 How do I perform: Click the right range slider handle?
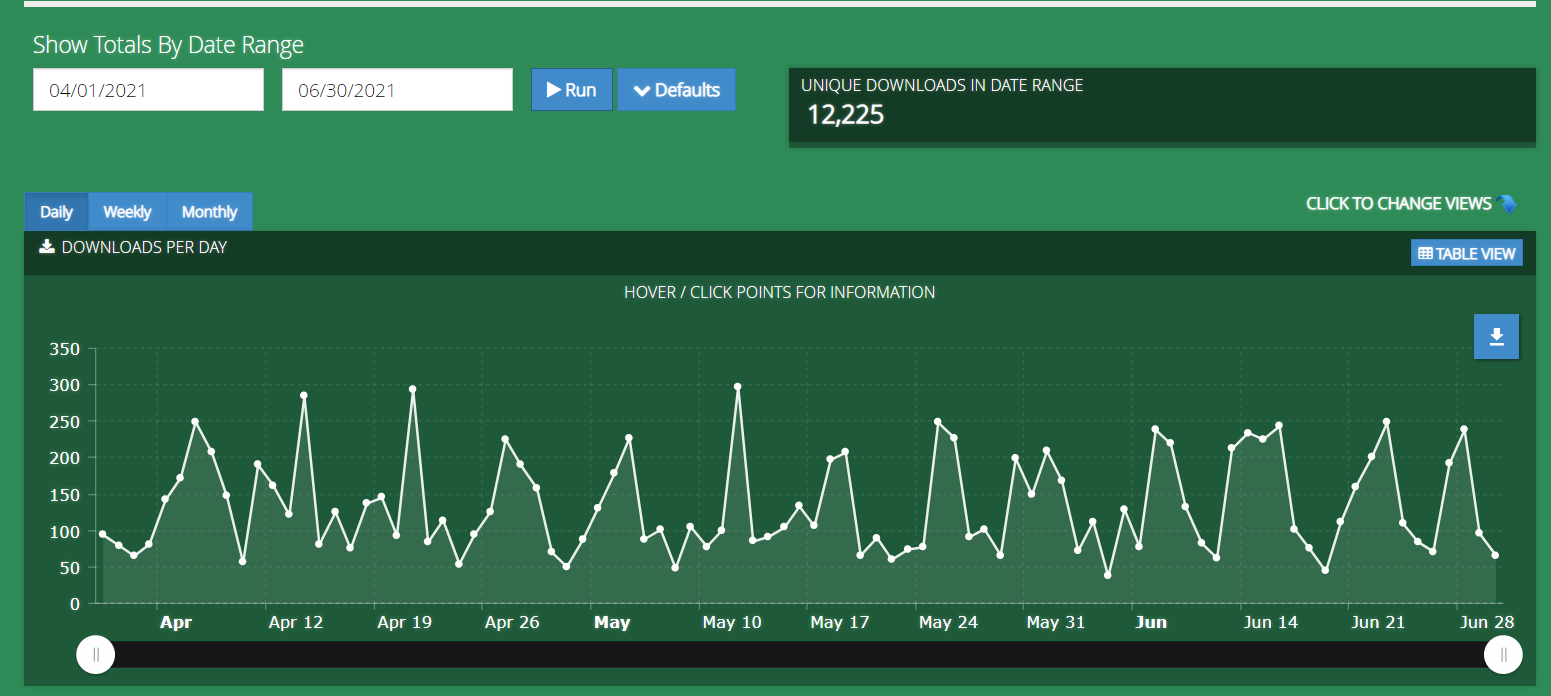click(1503, 655)
